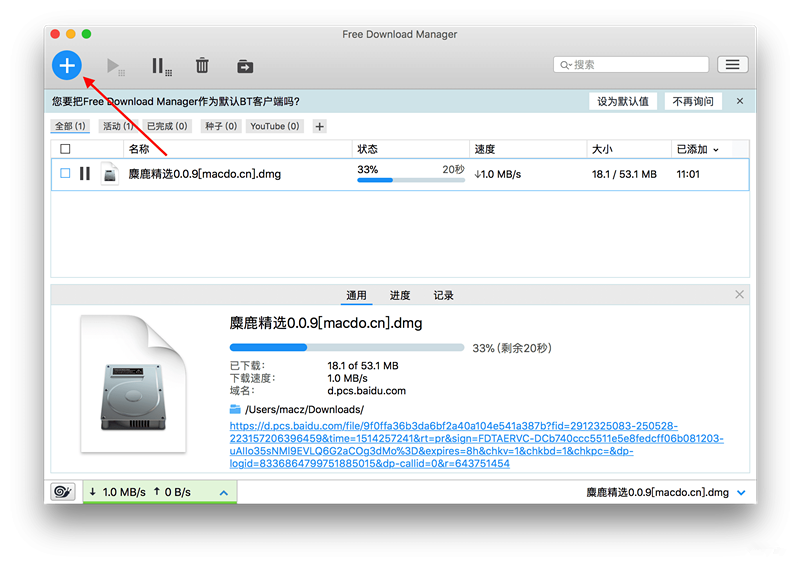The height and width of the screenshot is (566, 800).
Task: Collapse details via bottom-right blue chevron
Action: point(741,493)
